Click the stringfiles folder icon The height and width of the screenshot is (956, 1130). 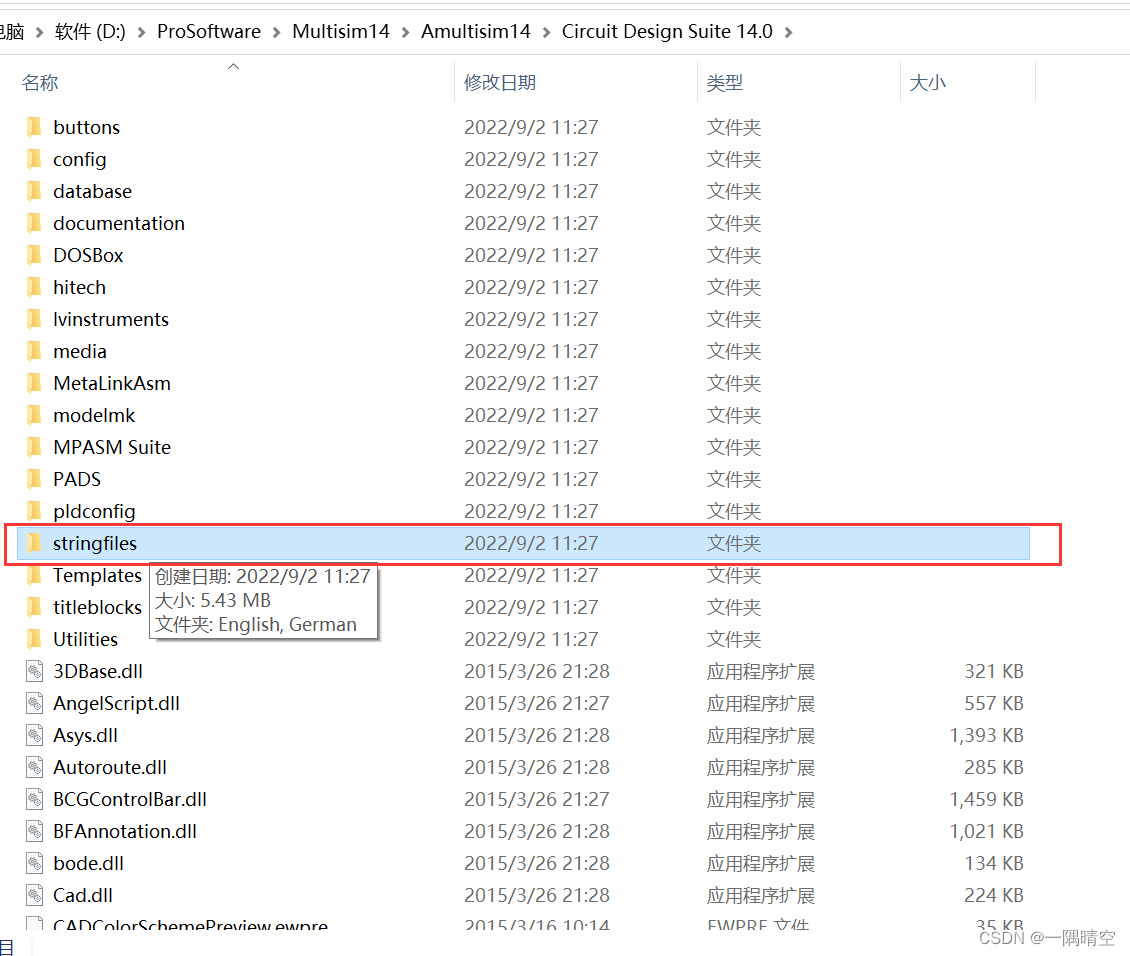pos(34,543)
